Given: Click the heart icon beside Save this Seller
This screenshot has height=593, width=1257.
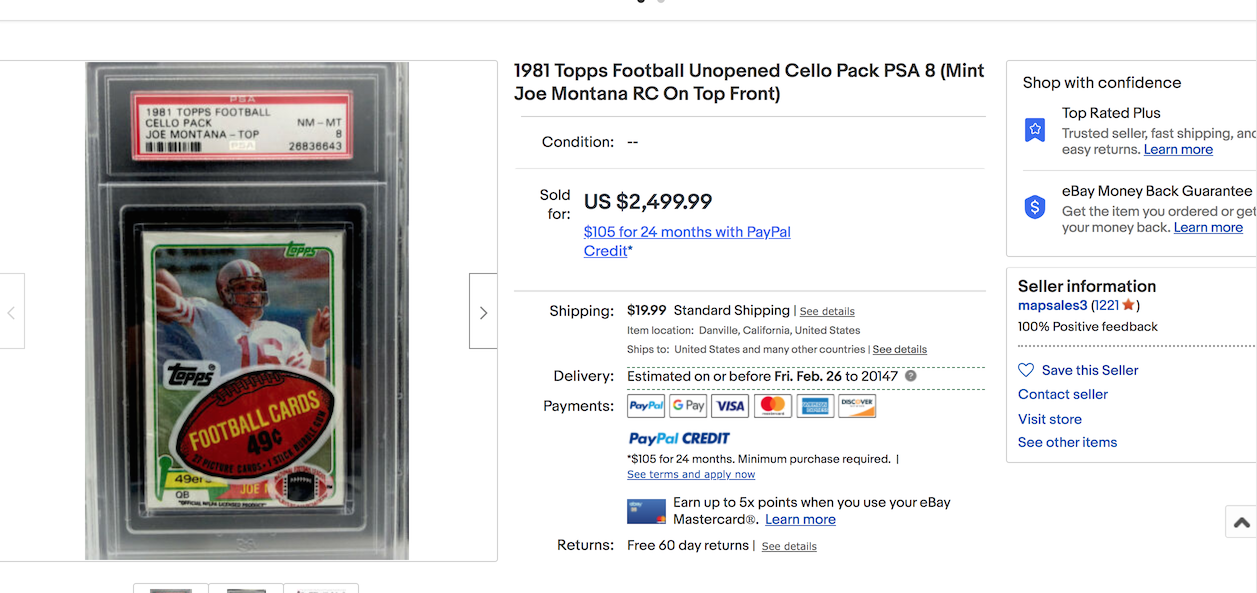Looking at the screenshot, I should 1026,370.
